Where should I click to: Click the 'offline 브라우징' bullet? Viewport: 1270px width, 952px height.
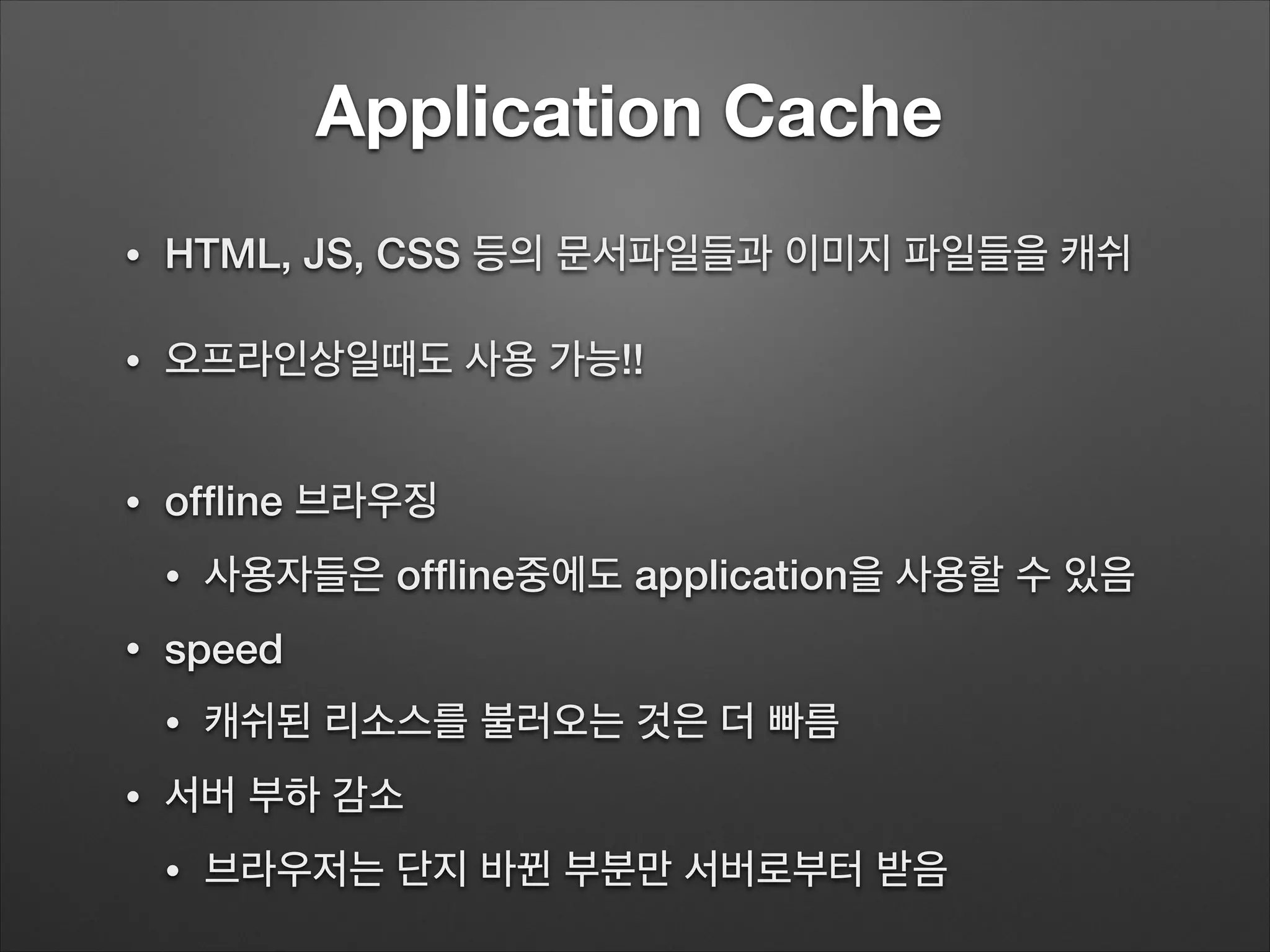tap(301, 501)
